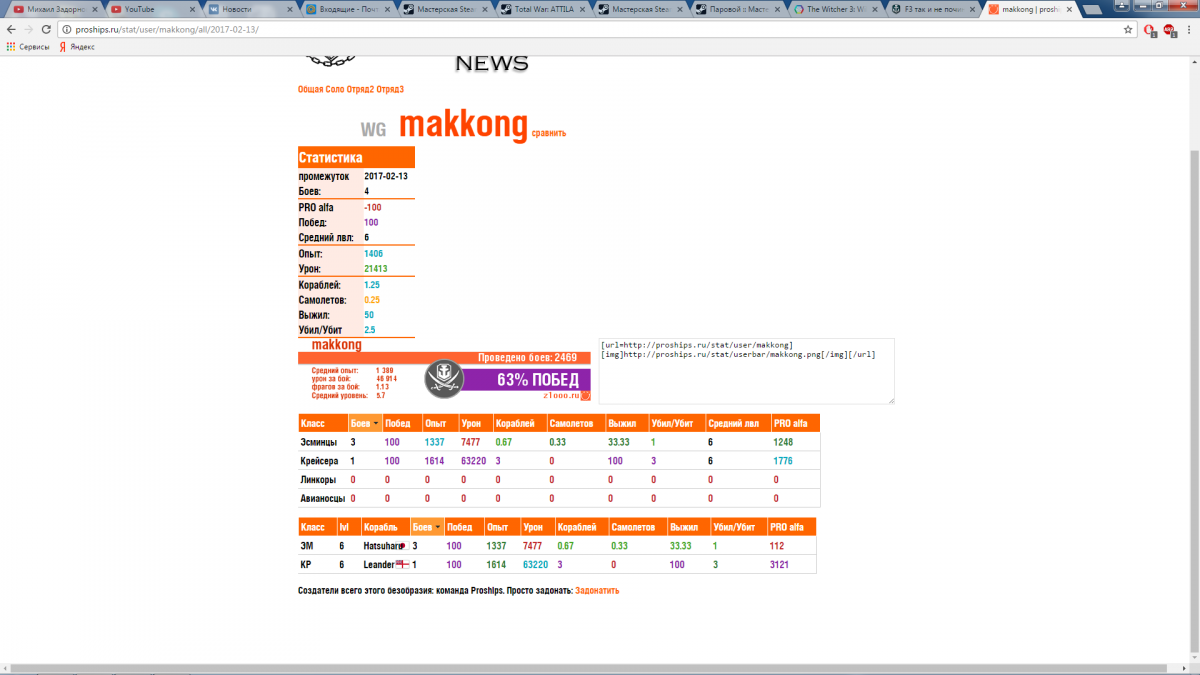Click the English flag next to Leander
Image resolution: width=1200 pixels, height=675 pixels.
402,565
